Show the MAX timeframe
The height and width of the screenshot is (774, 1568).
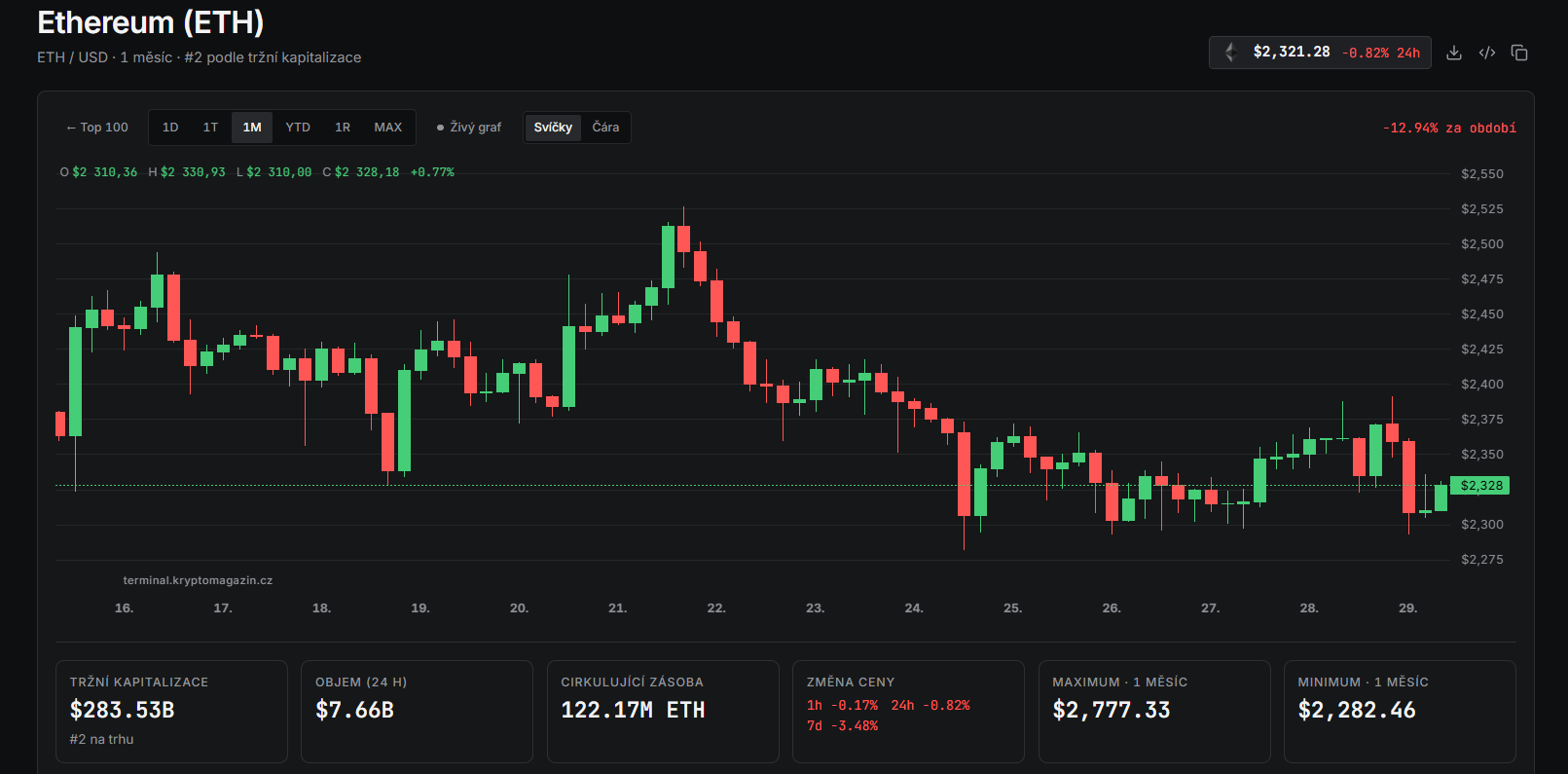388,128
